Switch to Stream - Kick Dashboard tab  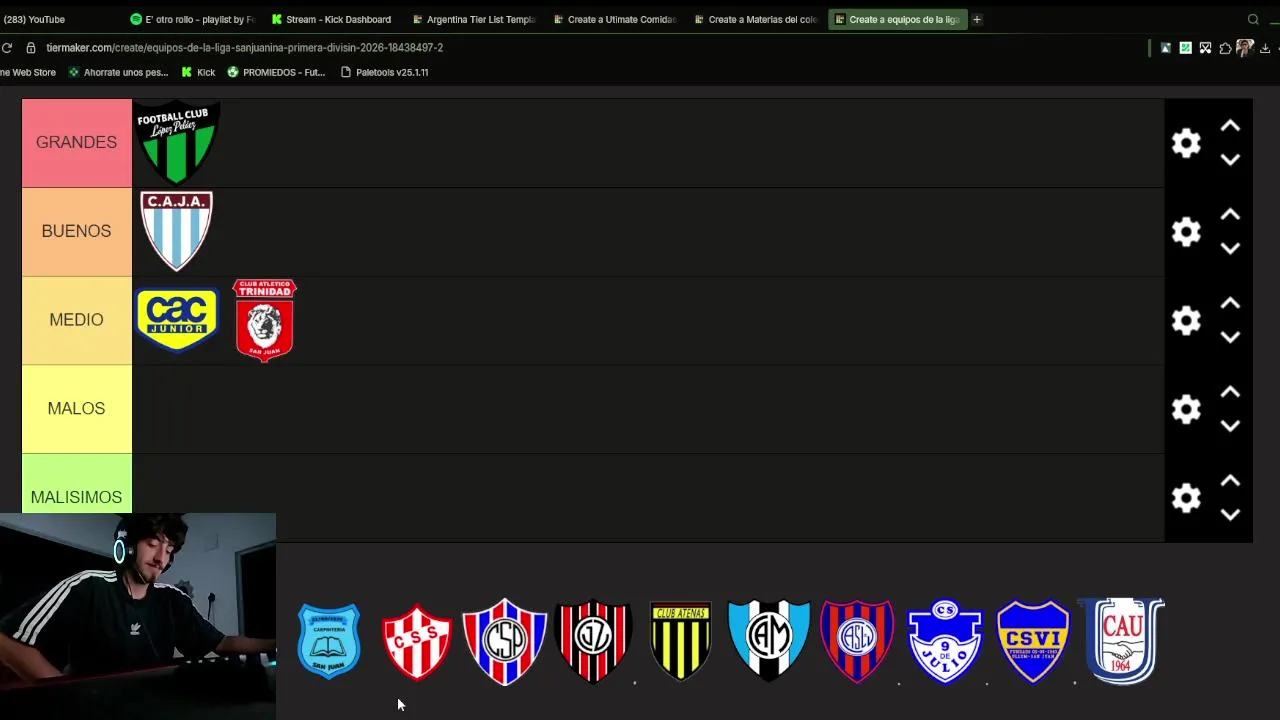coord(332,19)
